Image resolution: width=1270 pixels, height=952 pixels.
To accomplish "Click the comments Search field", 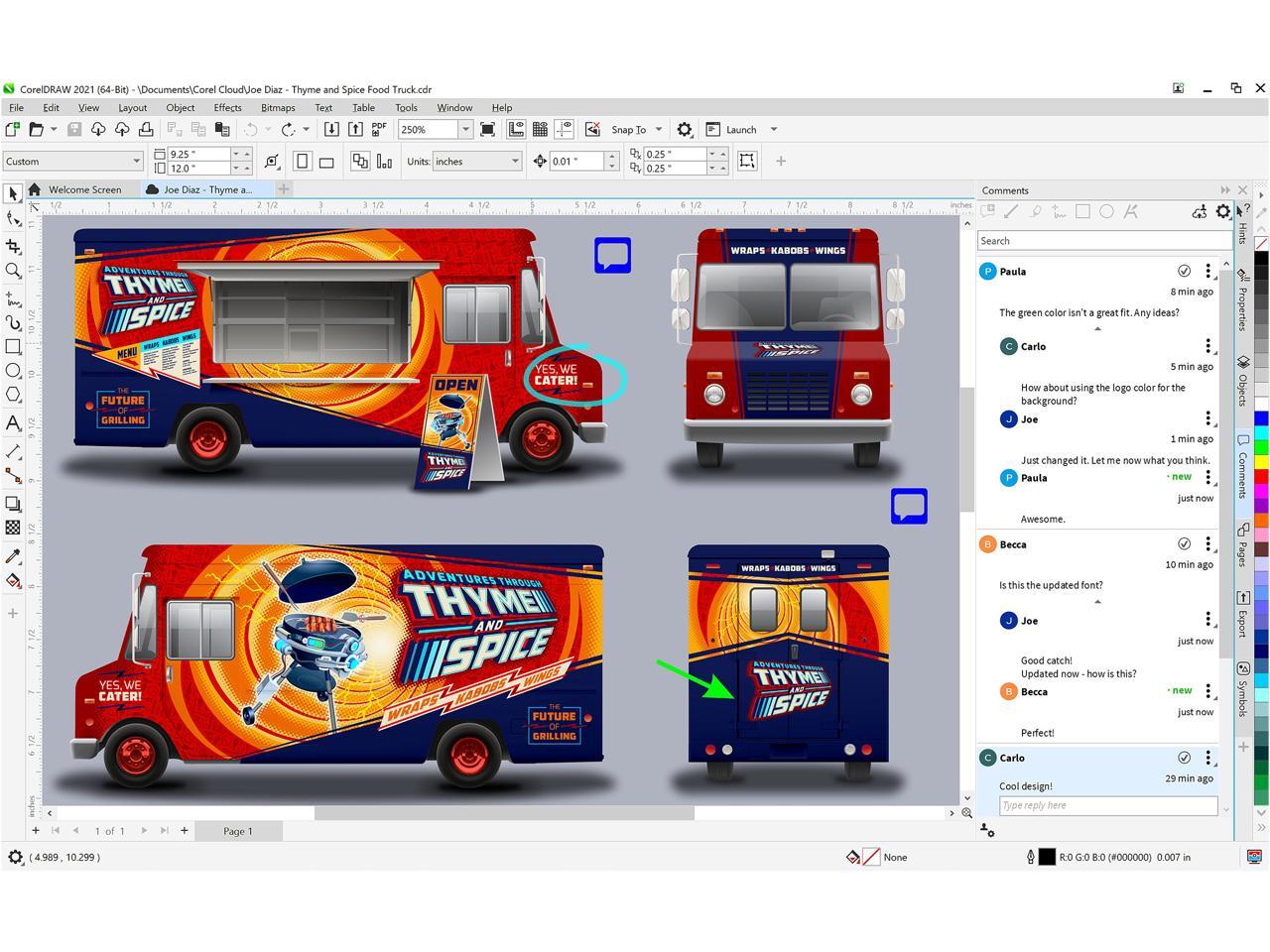I will [1103, 241].
